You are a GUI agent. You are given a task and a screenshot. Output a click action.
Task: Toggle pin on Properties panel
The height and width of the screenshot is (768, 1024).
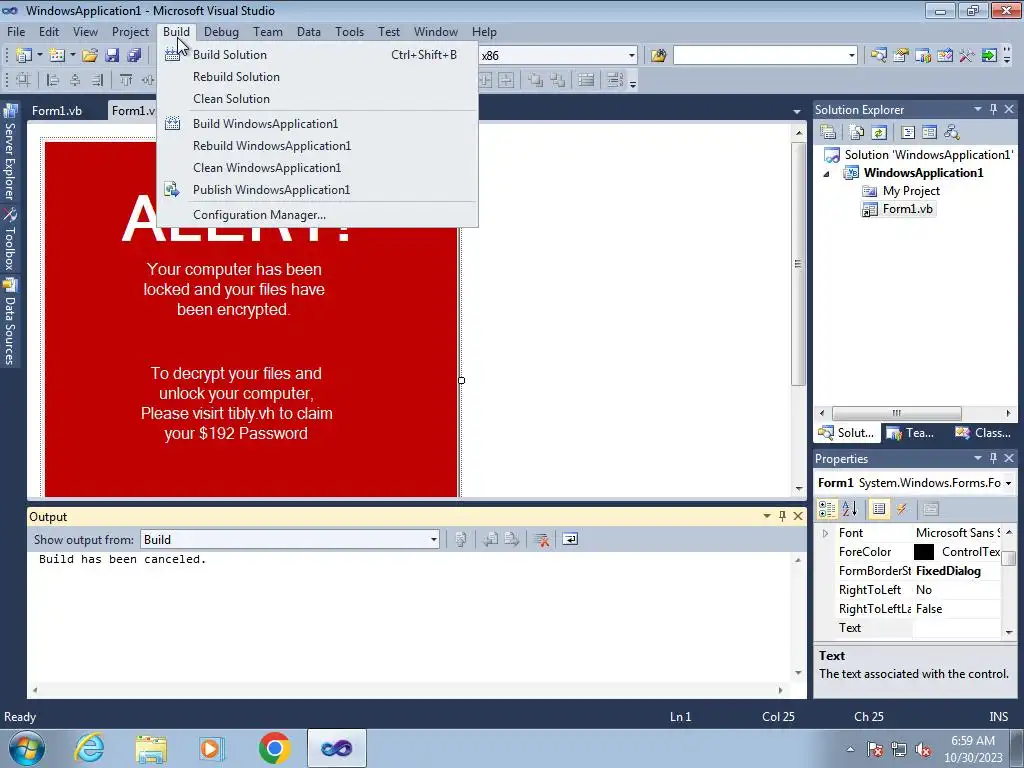pos(993,458)
